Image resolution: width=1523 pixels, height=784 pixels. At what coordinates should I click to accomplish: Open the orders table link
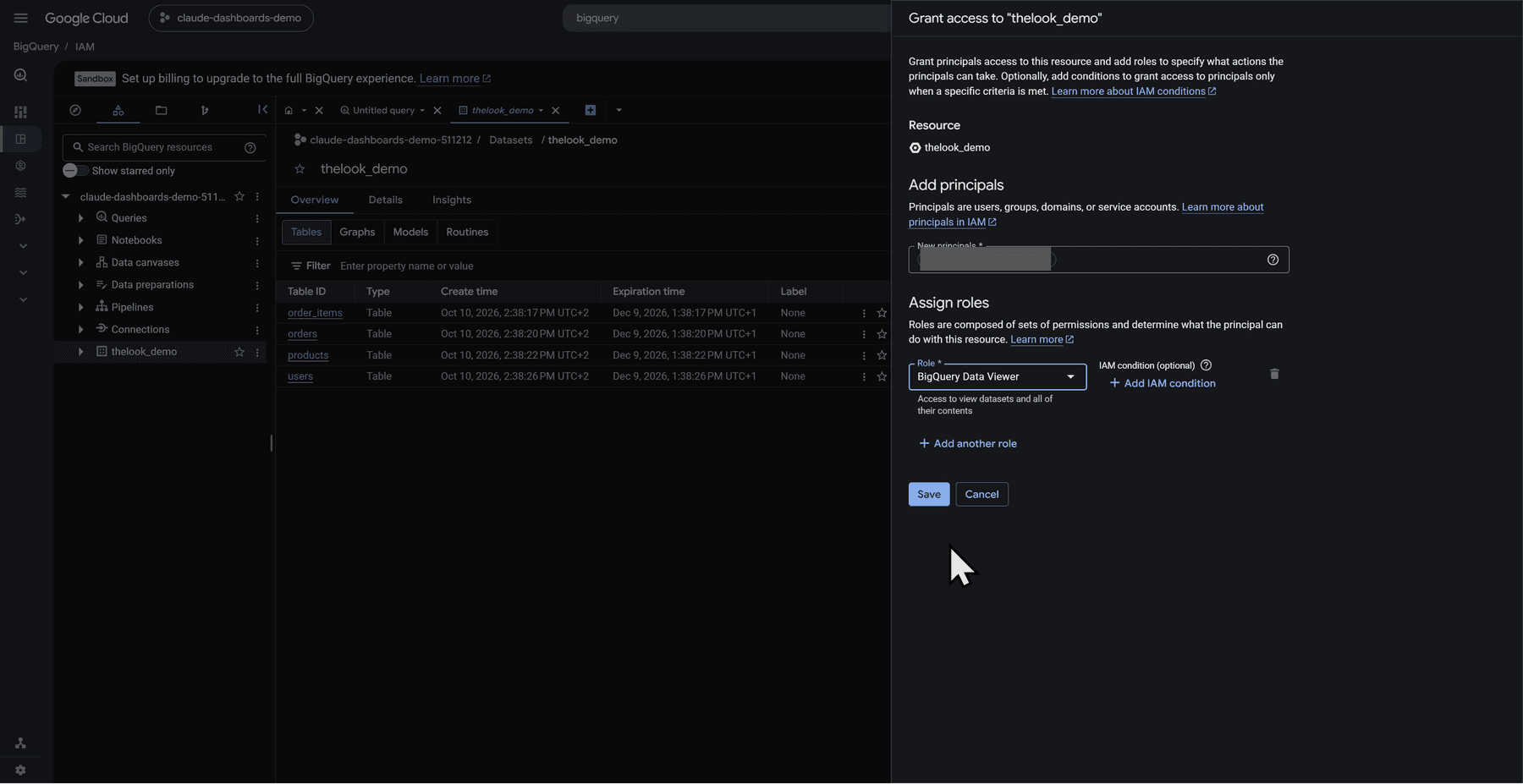302,334
